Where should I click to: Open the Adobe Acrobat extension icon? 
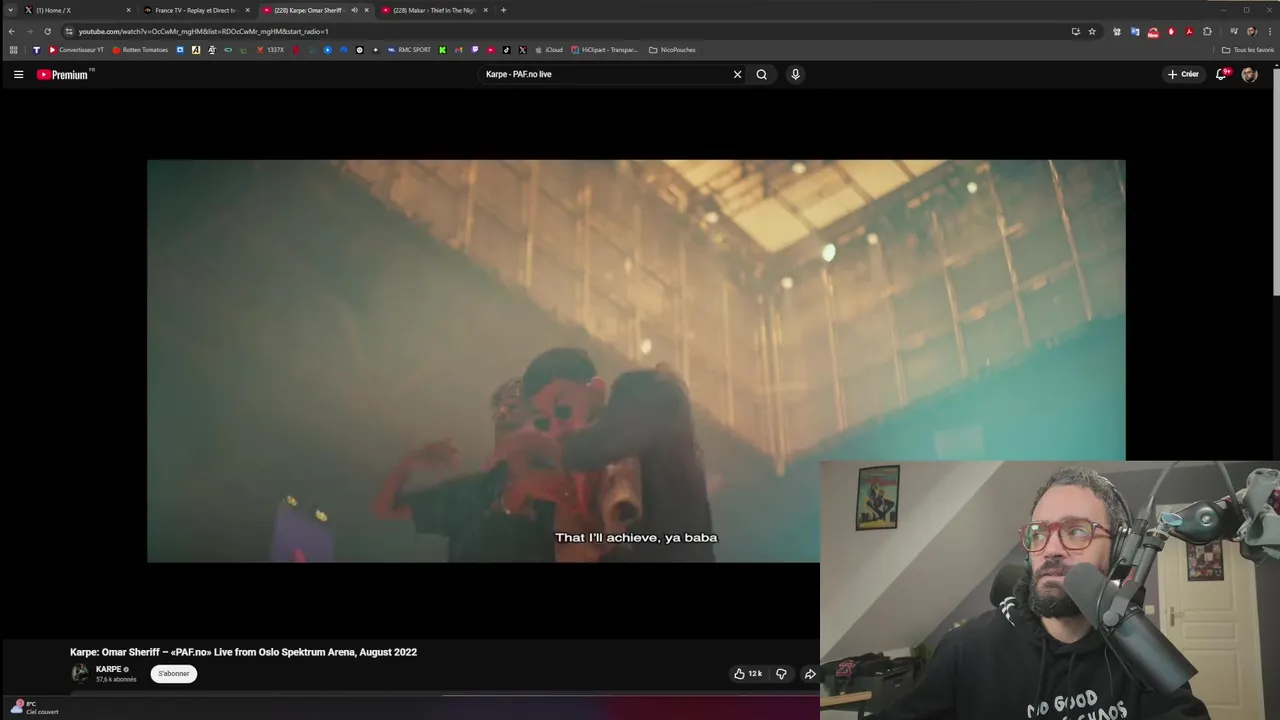pyautogui.click(x=1189, y=31)
